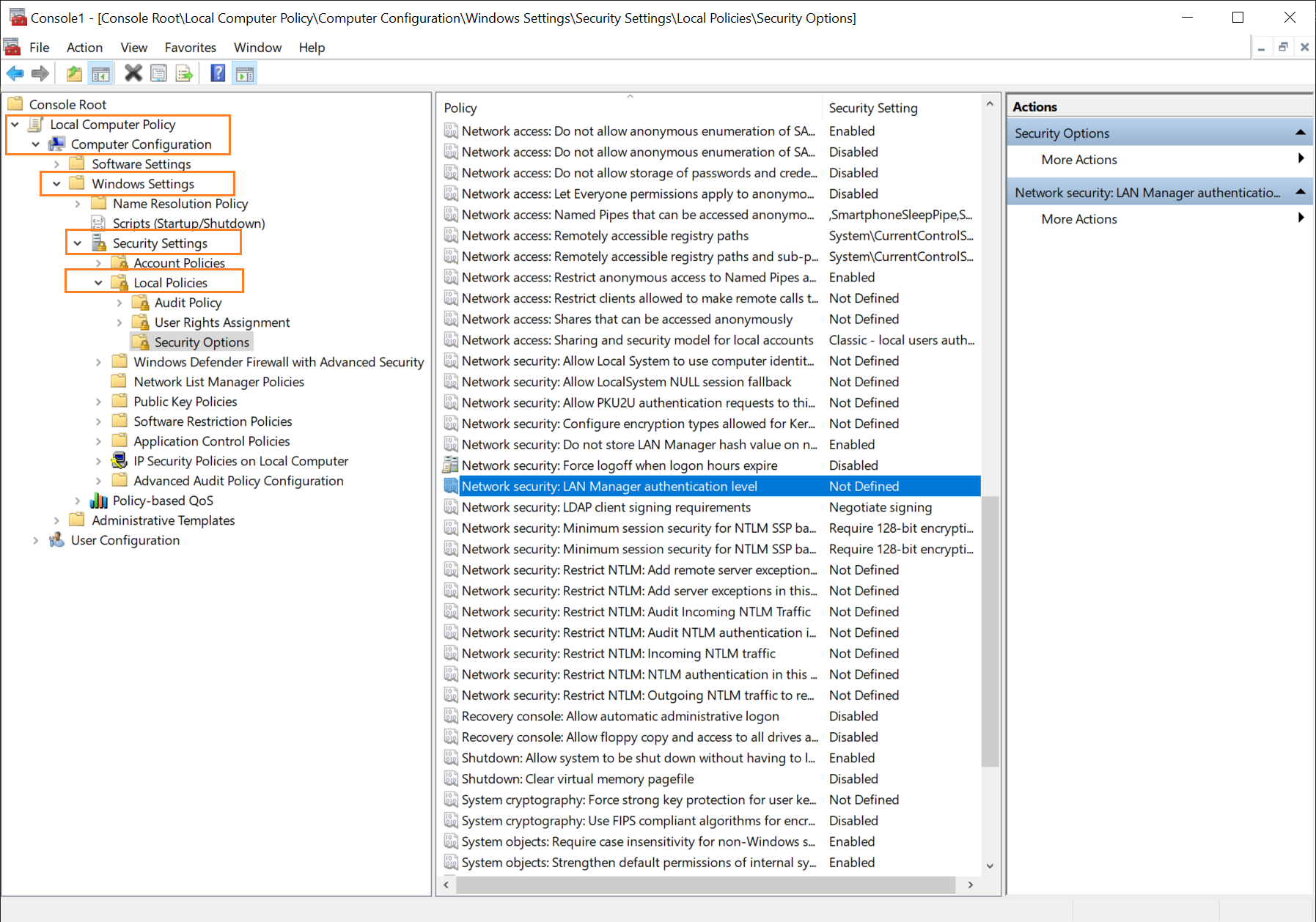
Task: Open the Action menu
Action: coord(84,48)
